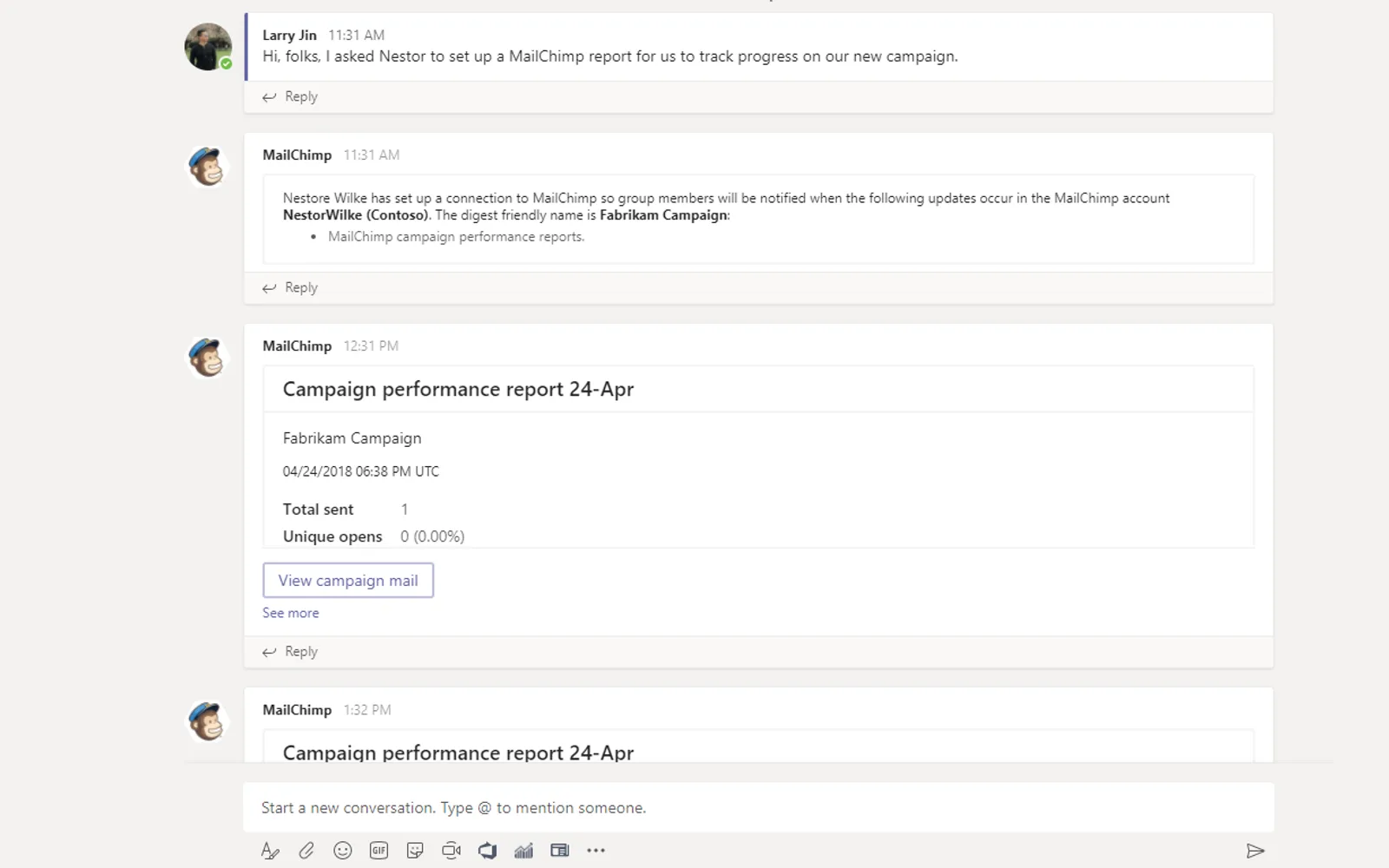The width and height of the screenshot is (1389, 868).
Task: Open the text Format options icon
Action: (270, 851)
